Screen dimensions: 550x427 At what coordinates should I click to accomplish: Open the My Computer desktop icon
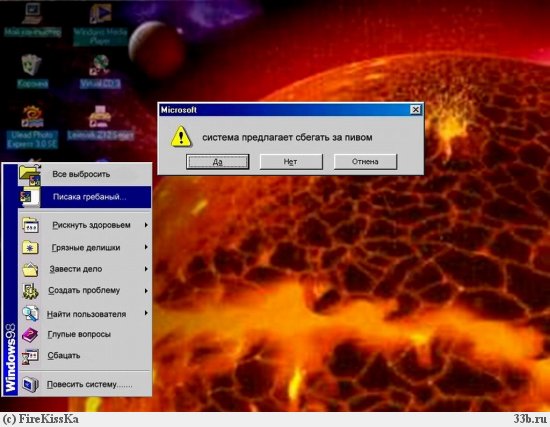[32, 19]
